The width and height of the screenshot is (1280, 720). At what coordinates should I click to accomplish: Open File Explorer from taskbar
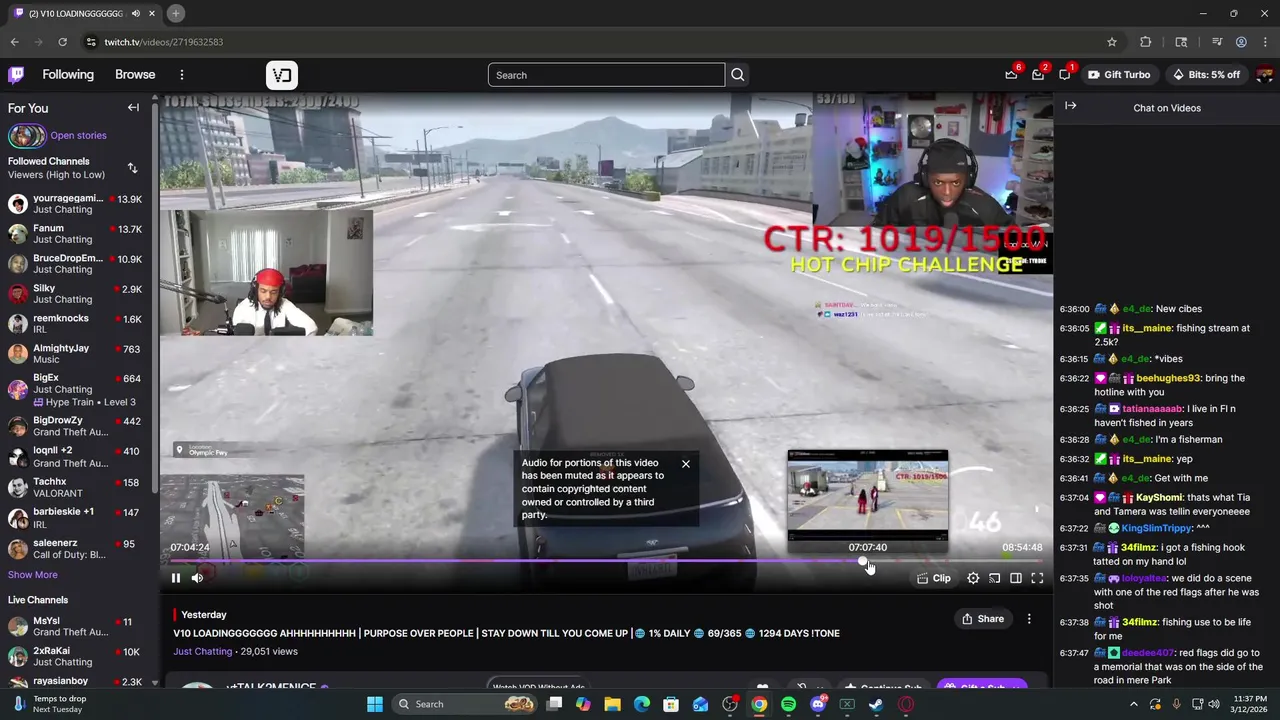[612, 704]
